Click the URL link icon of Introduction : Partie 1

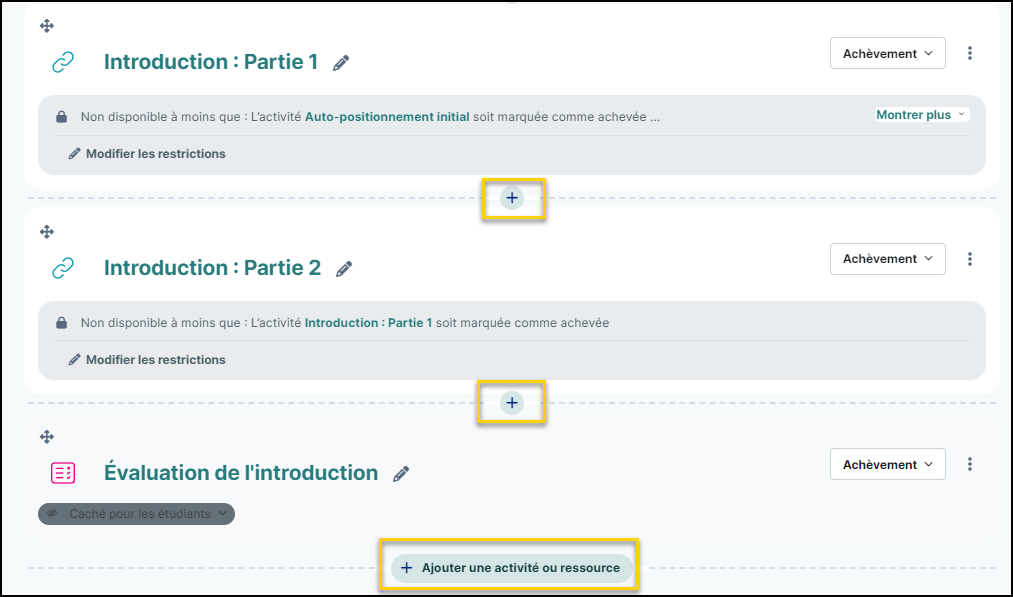click(63, 62)
